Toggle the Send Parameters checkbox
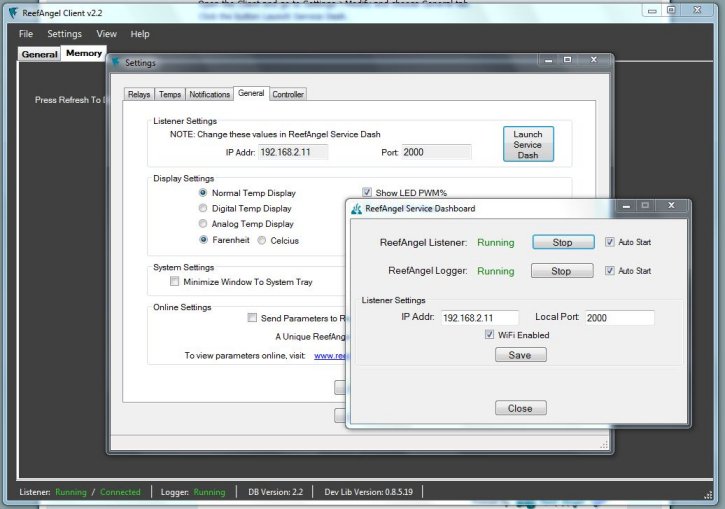The image size is (725, 509). [252, 318]
